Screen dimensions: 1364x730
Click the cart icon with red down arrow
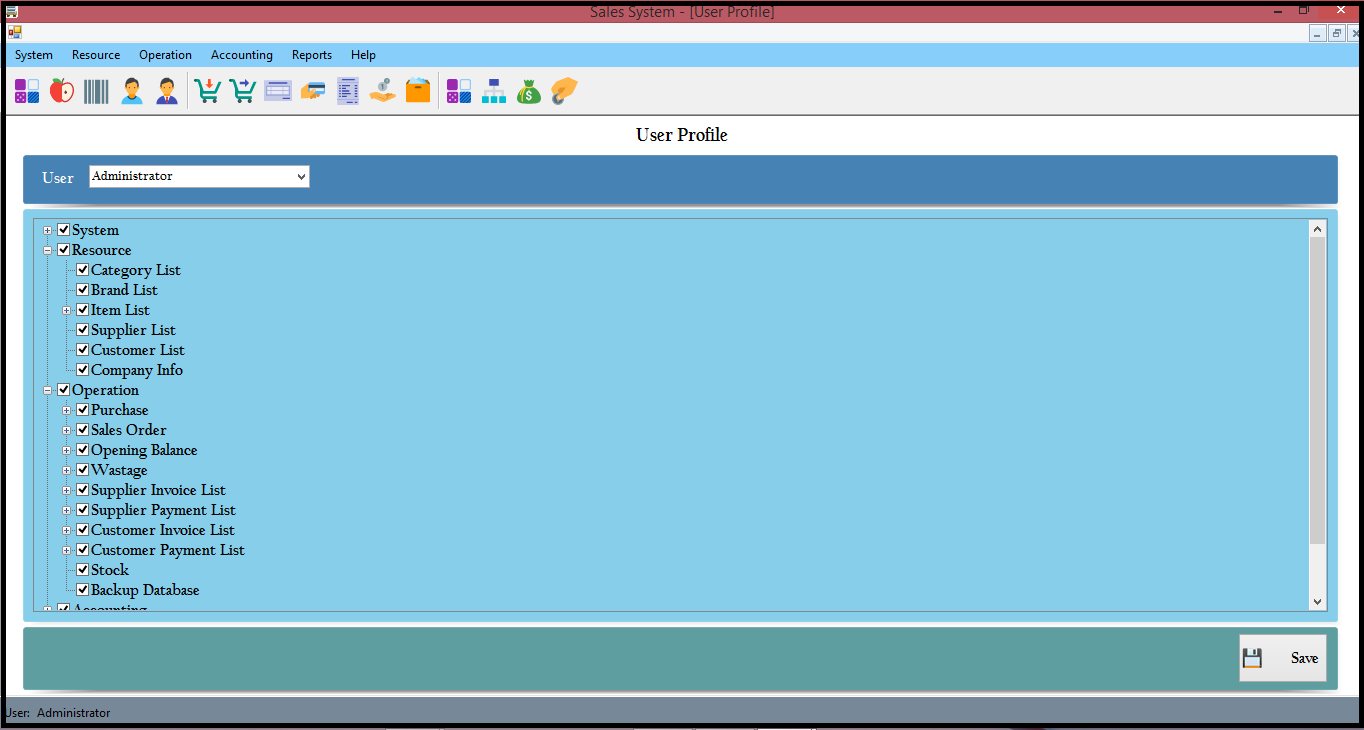click(207, 92)
